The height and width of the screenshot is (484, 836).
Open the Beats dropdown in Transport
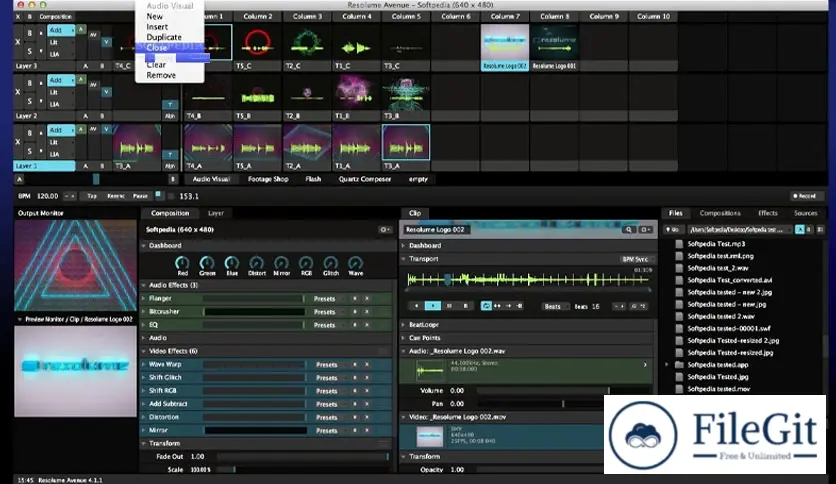554,306
